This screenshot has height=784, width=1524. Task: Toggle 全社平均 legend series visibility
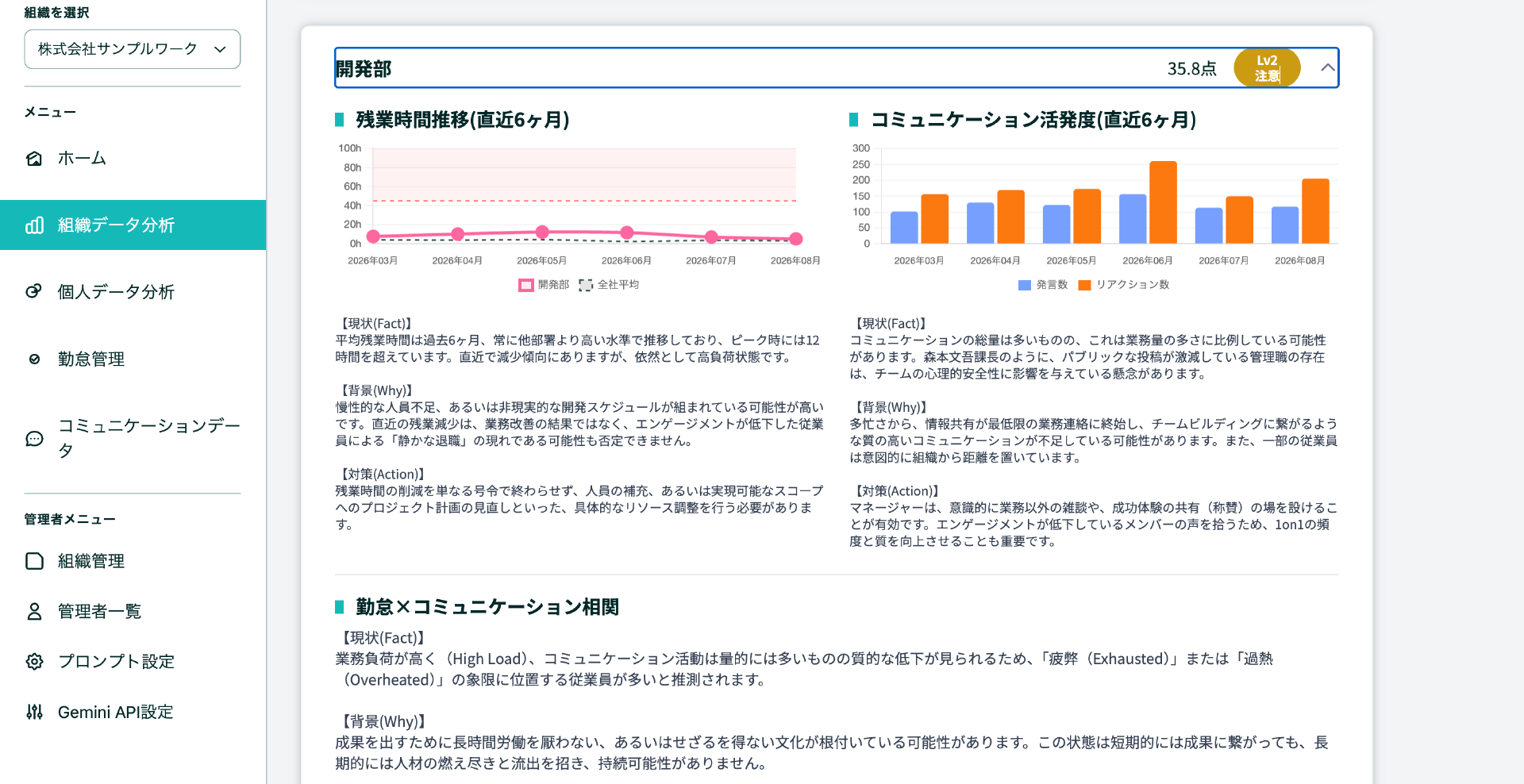point(609,285)
